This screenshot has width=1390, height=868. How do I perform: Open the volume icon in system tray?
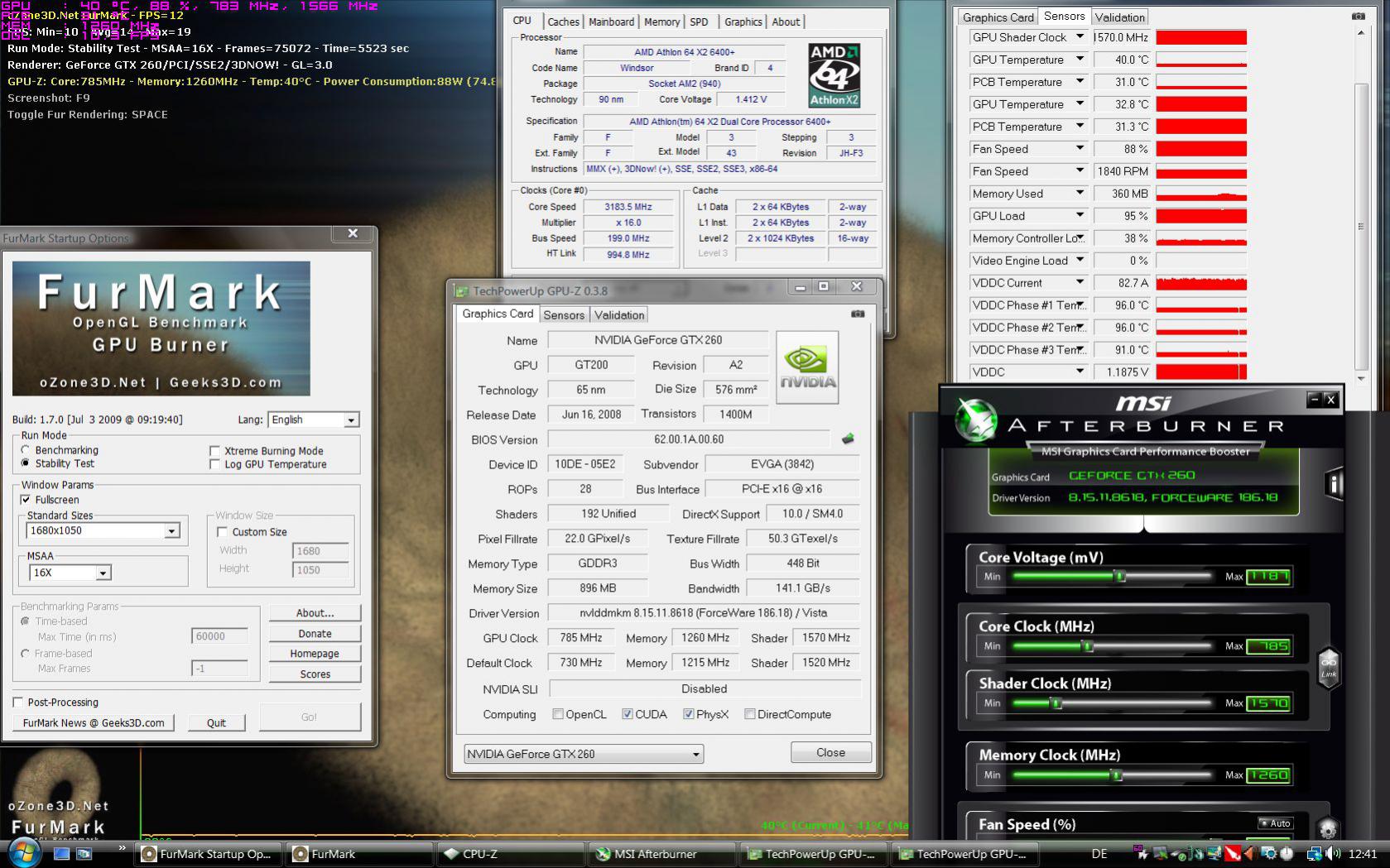click(1332, 853)
